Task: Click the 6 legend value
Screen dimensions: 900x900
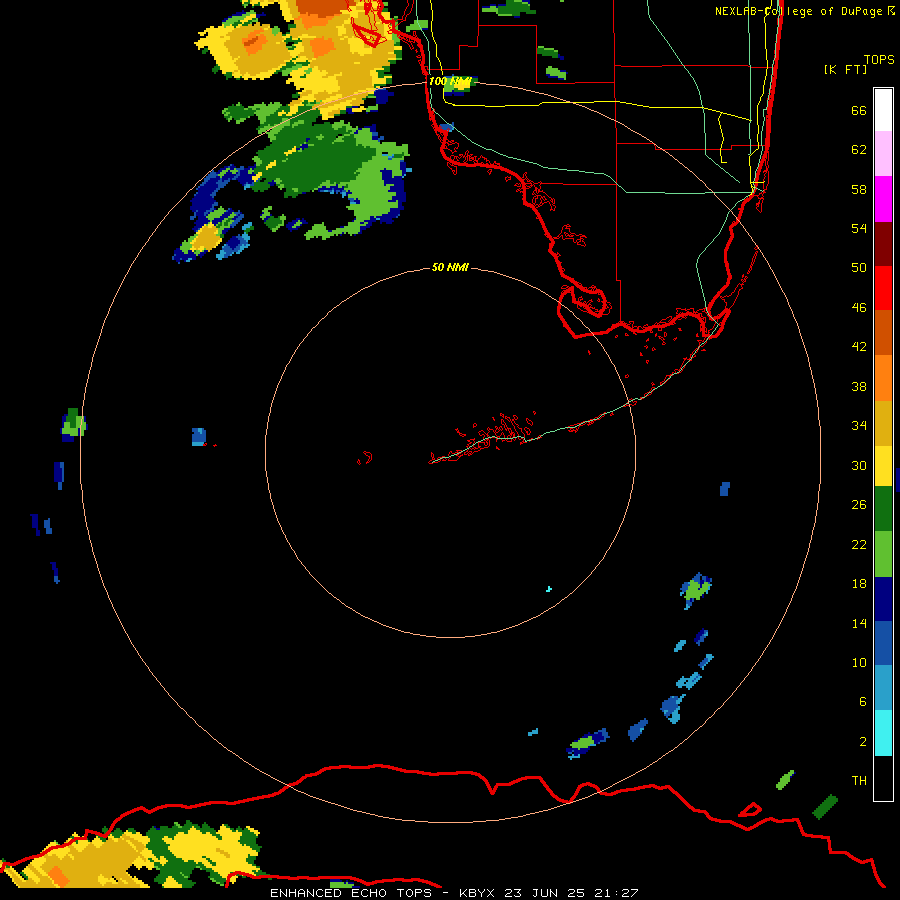Action: pyautogui.click(x=863, y=702)
